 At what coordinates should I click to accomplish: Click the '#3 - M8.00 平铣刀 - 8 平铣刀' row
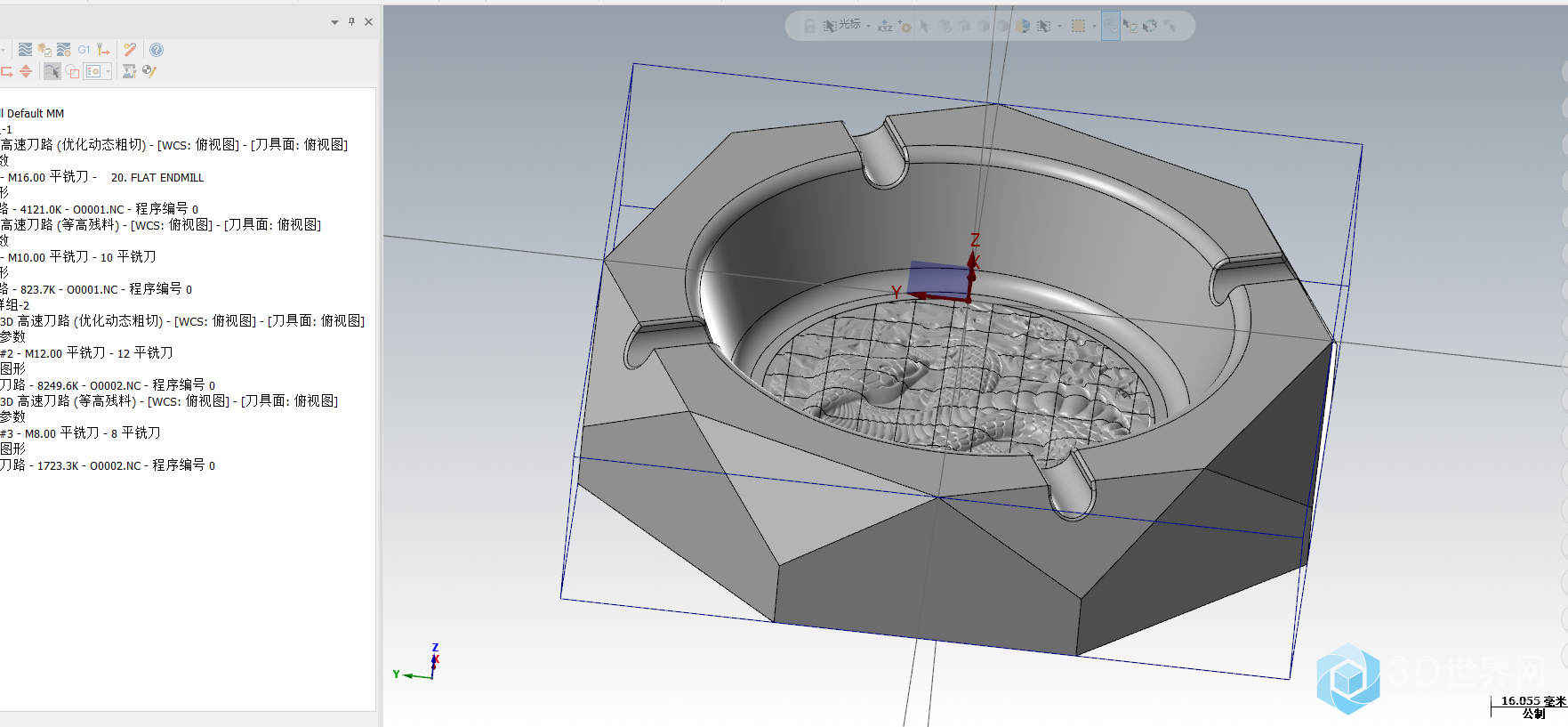pyautogui.click(x=80, y=433)
